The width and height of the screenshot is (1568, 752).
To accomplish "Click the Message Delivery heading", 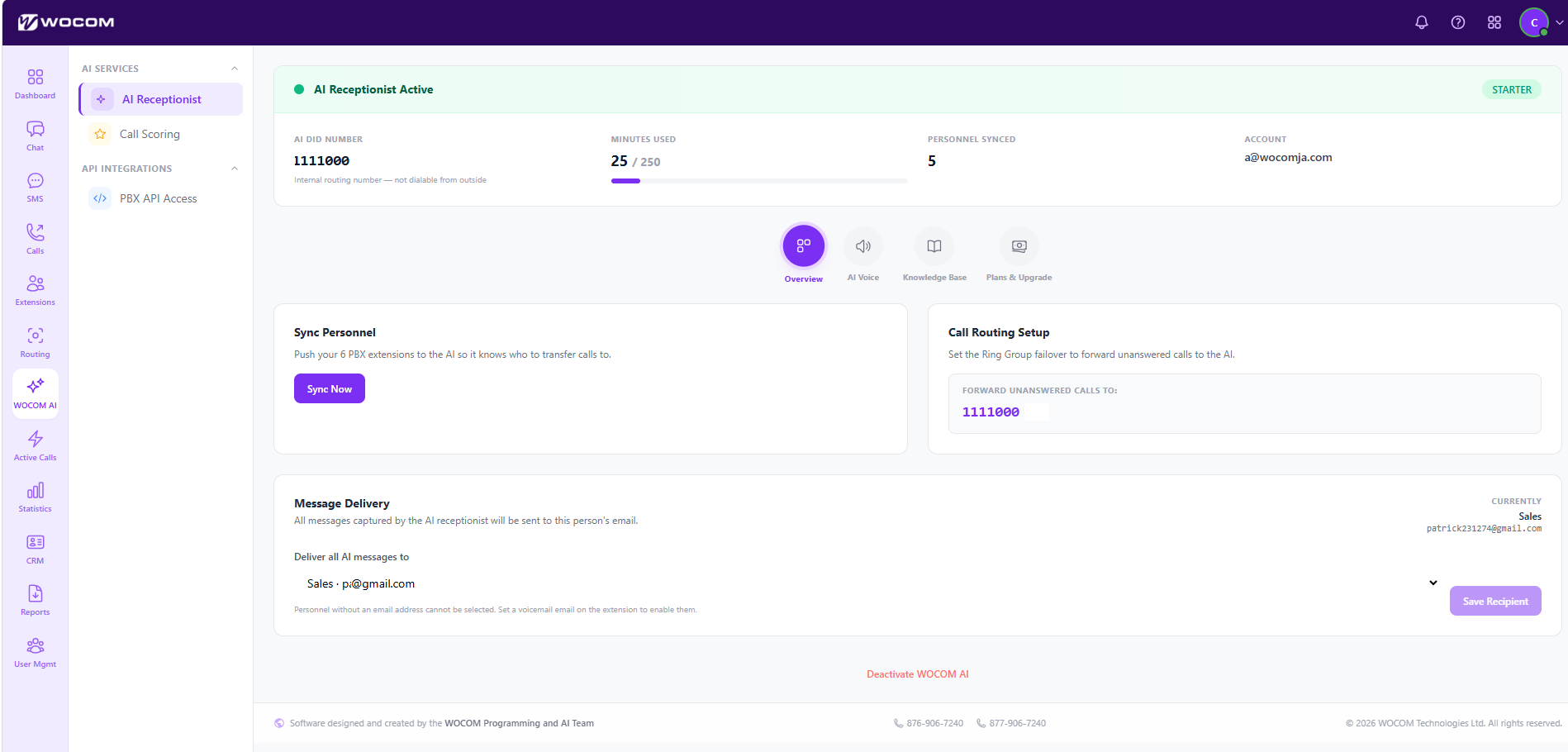I will (341, 503).
